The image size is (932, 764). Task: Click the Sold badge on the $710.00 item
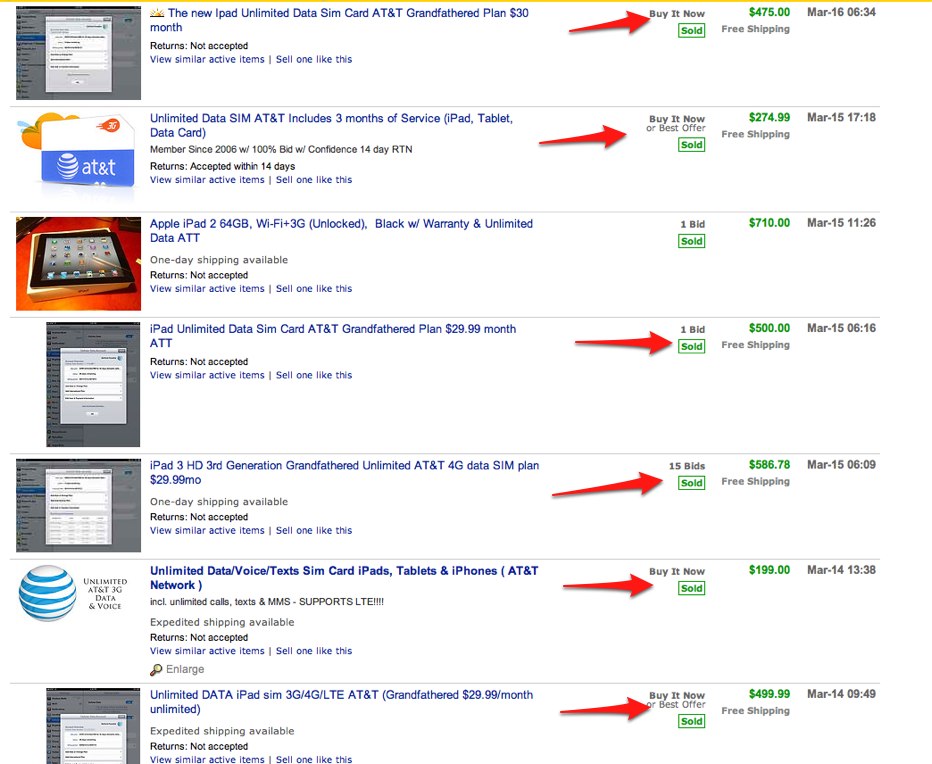point(691,241)
